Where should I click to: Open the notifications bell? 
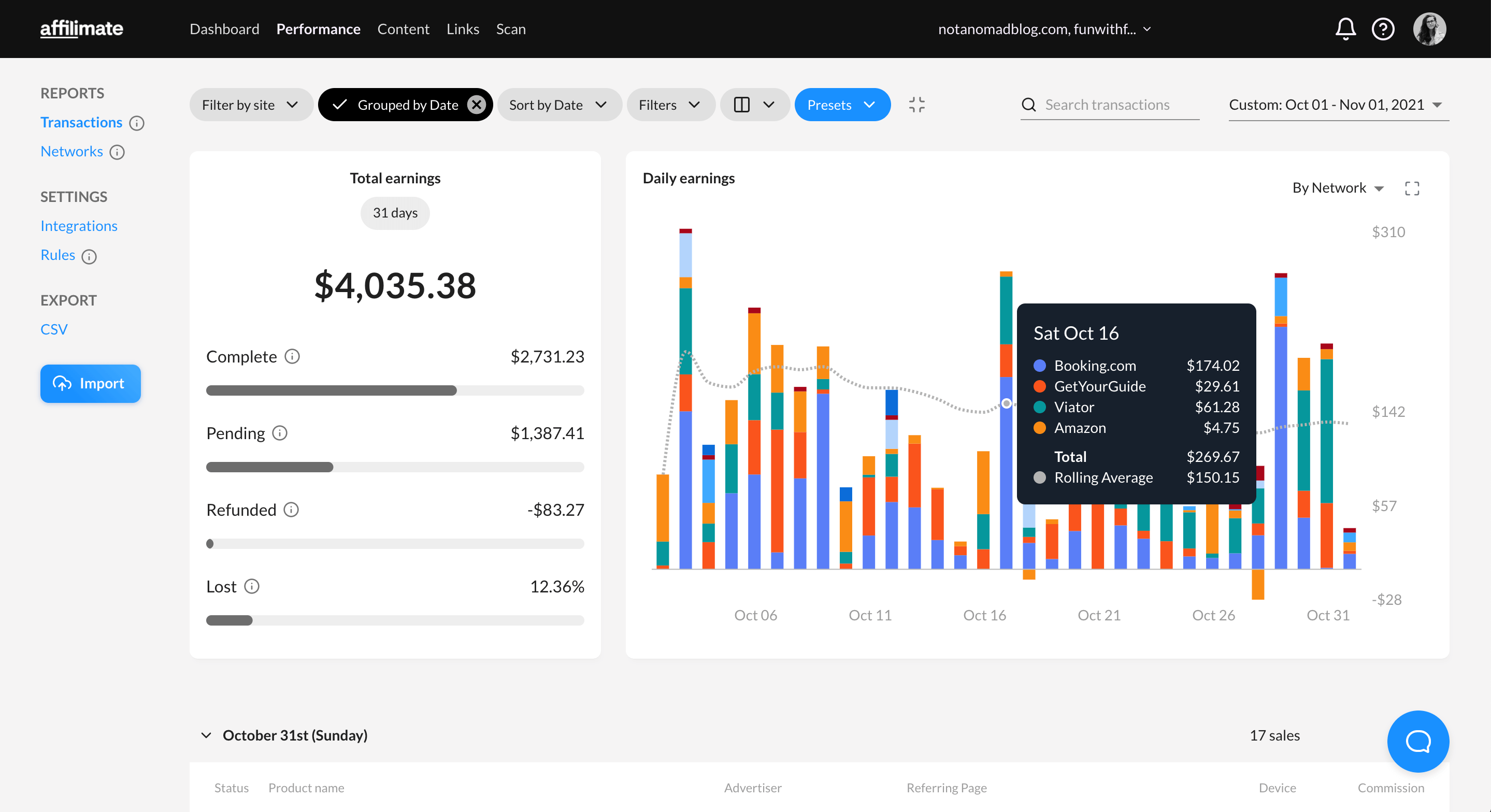click(1345, 29)
